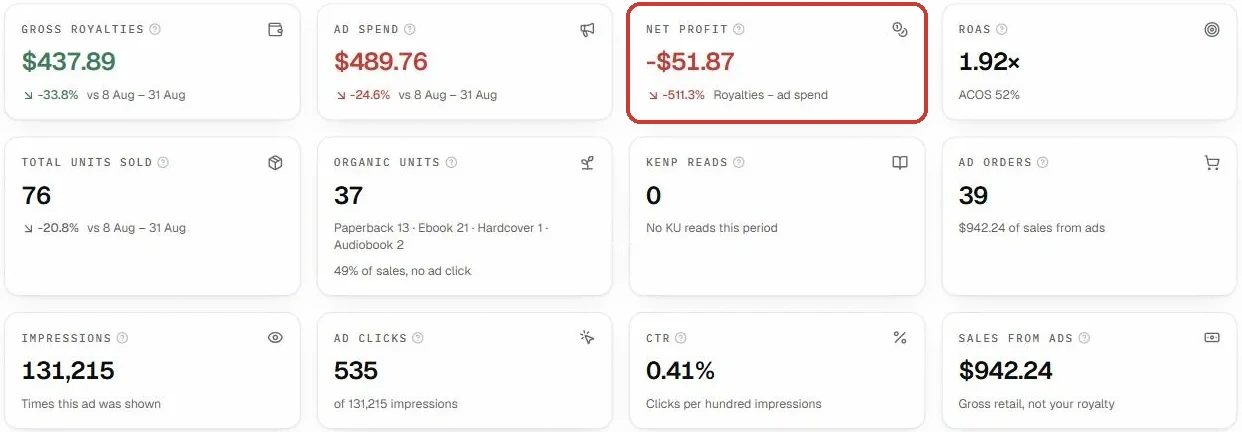1242x432 pixels.
Task: Open the help tooltip beside KENP Reads
Action: click(739, 163)
